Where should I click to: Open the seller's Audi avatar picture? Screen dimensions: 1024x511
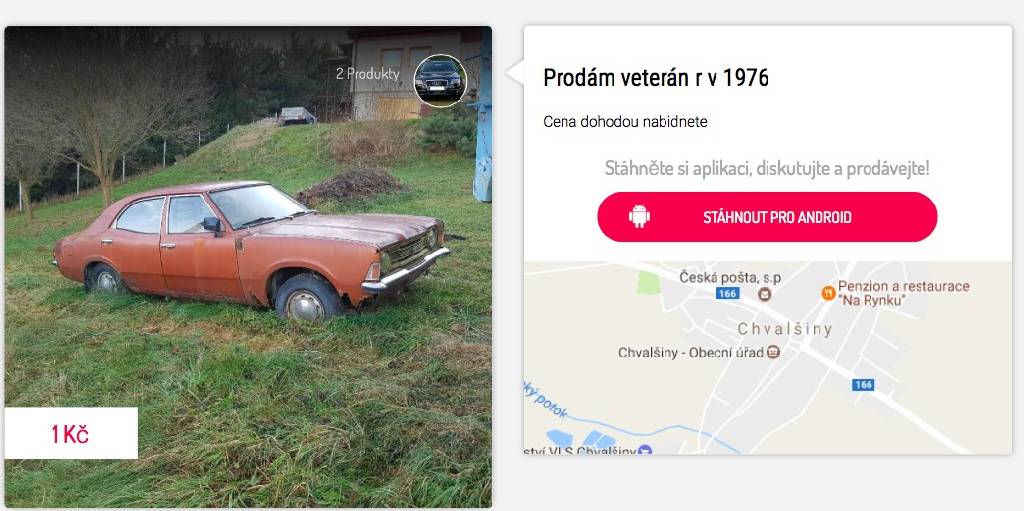click(440, 80)
